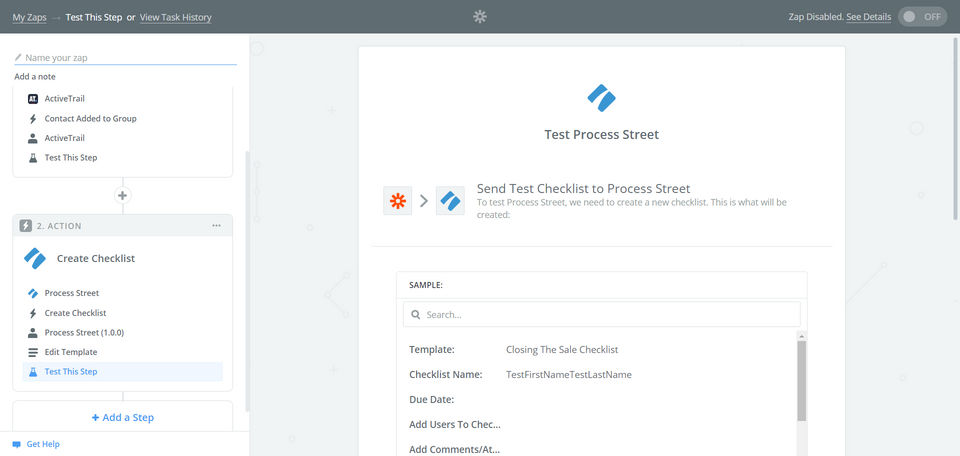Toggle the Zap ON/OFF switch
The image size is (960, 456).
[x=923, y=17]
